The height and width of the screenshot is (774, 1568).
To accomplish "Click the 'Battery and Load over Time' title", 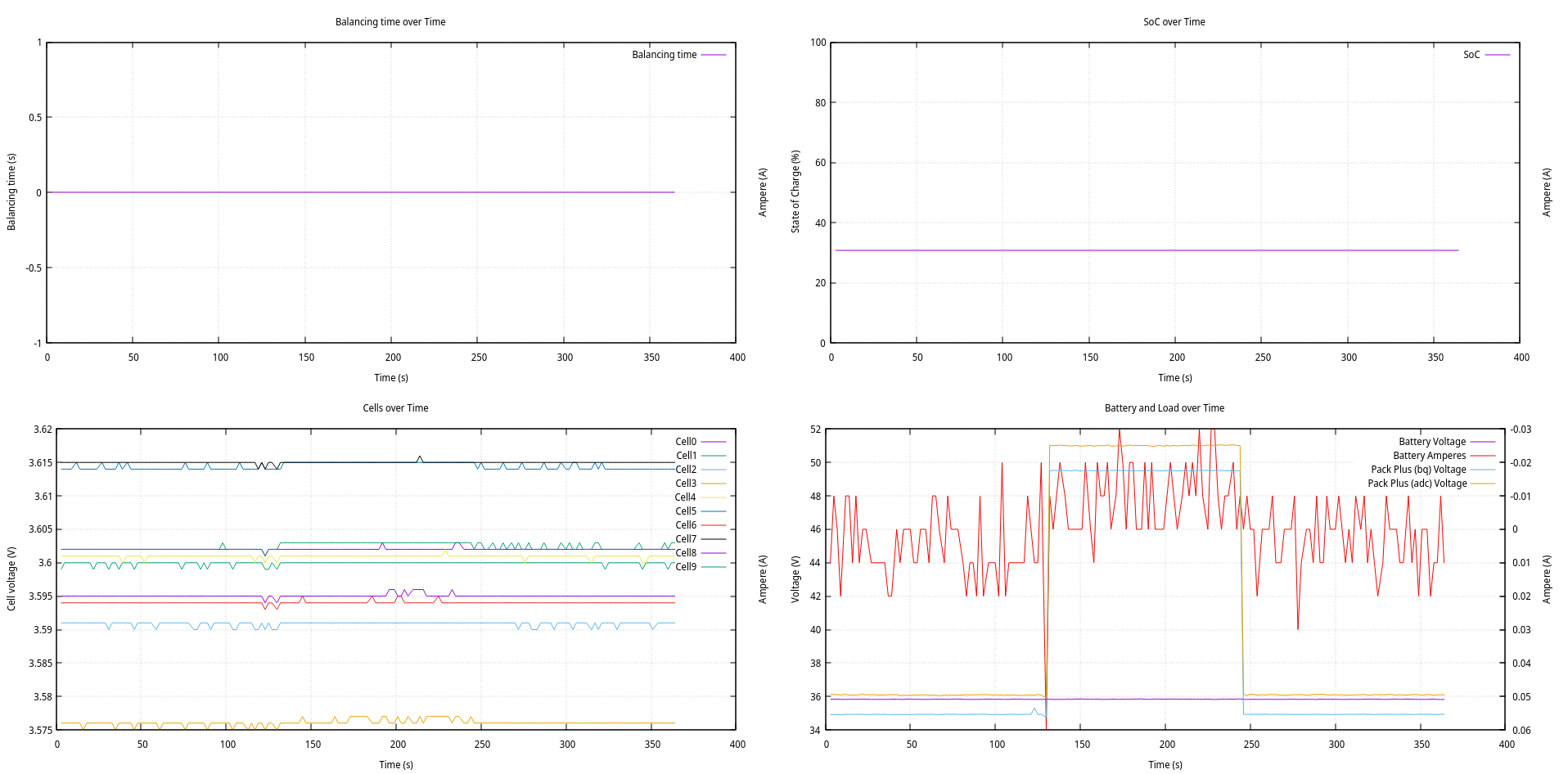I will (x=1164, y=408).
